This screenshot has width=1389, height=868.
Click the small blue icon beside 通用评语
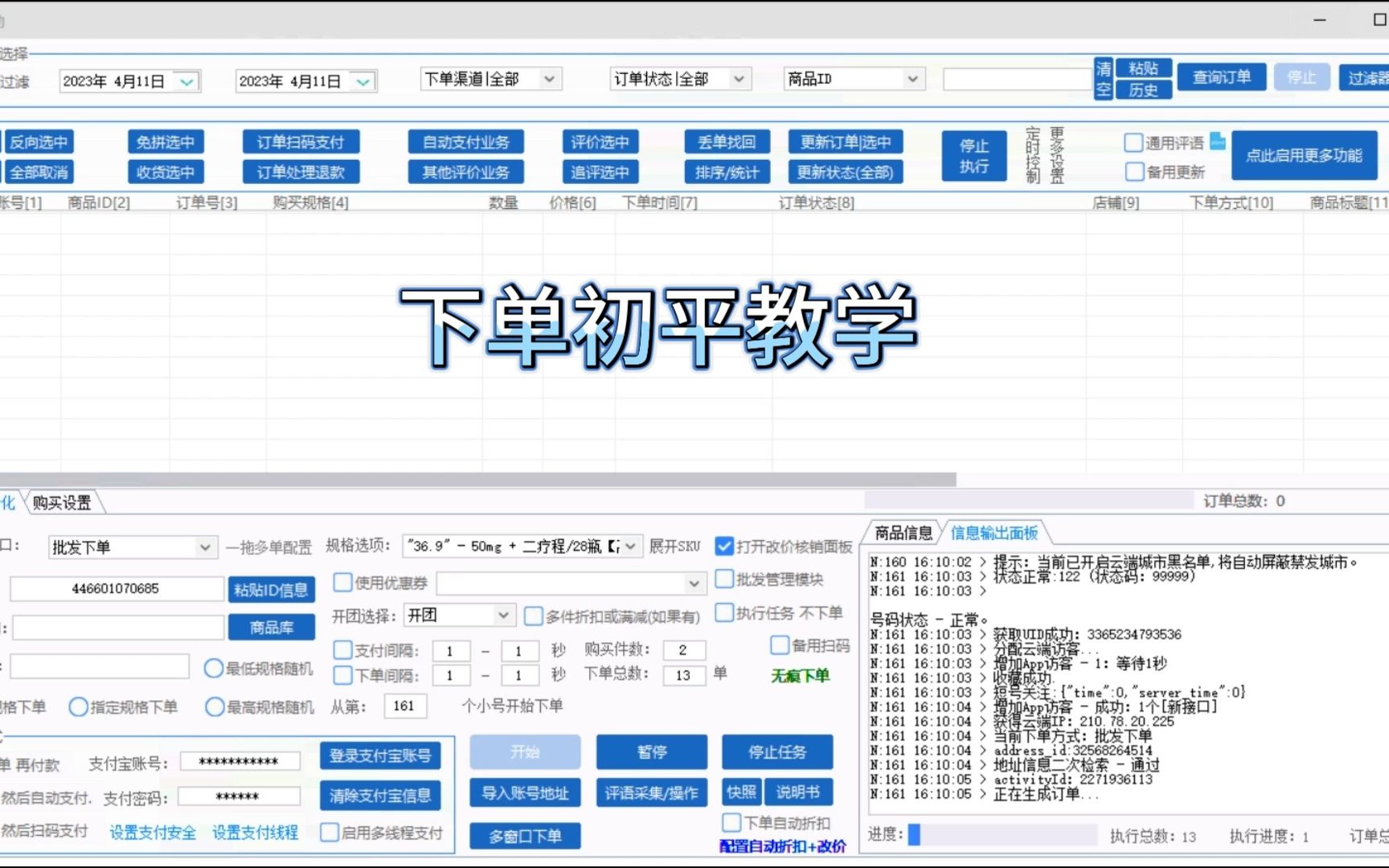pyautogui.click(x=1217, y=141)
